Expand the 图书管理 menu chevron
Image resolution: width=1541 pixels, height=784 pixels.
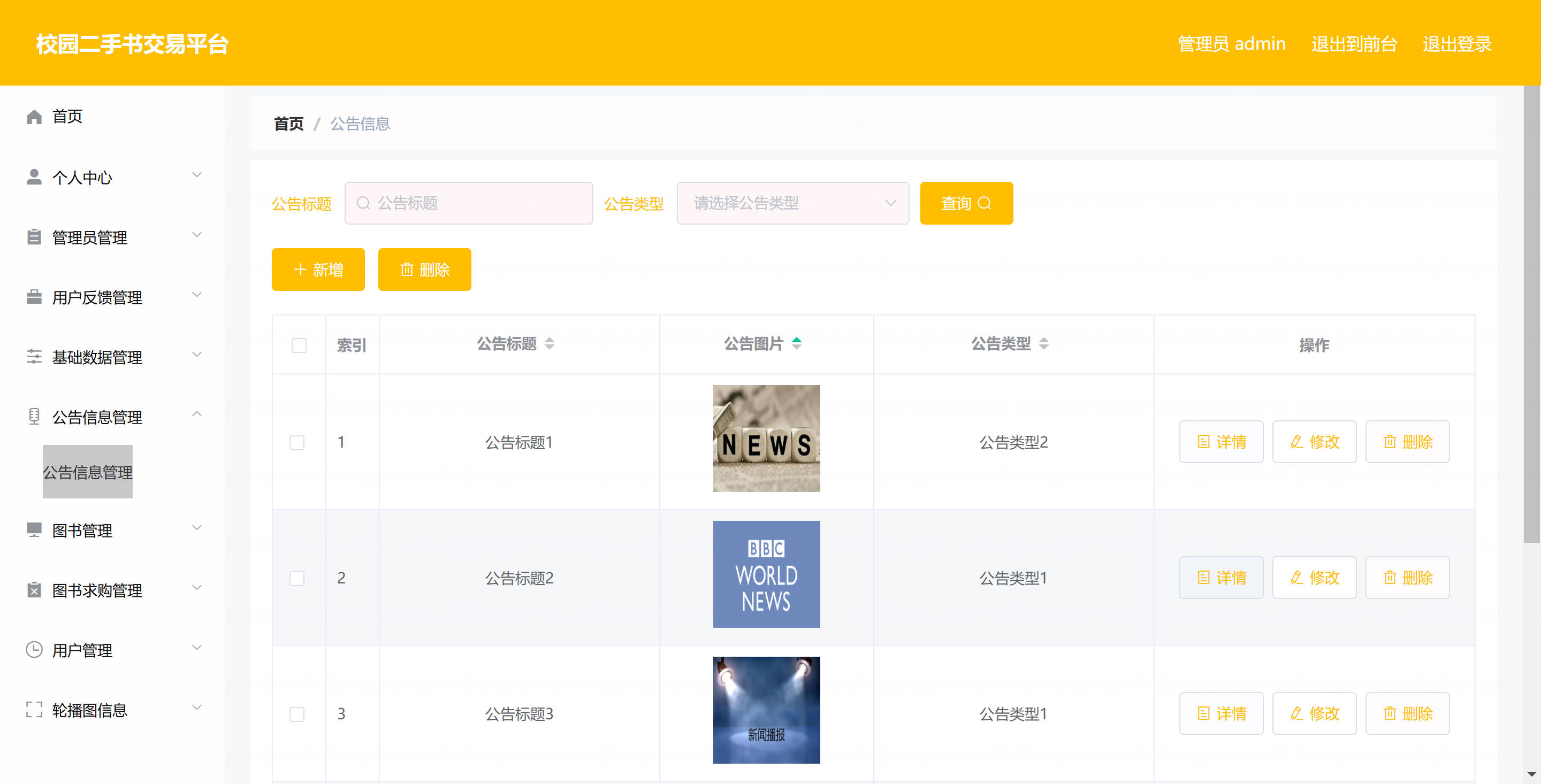tap(196, 528)
